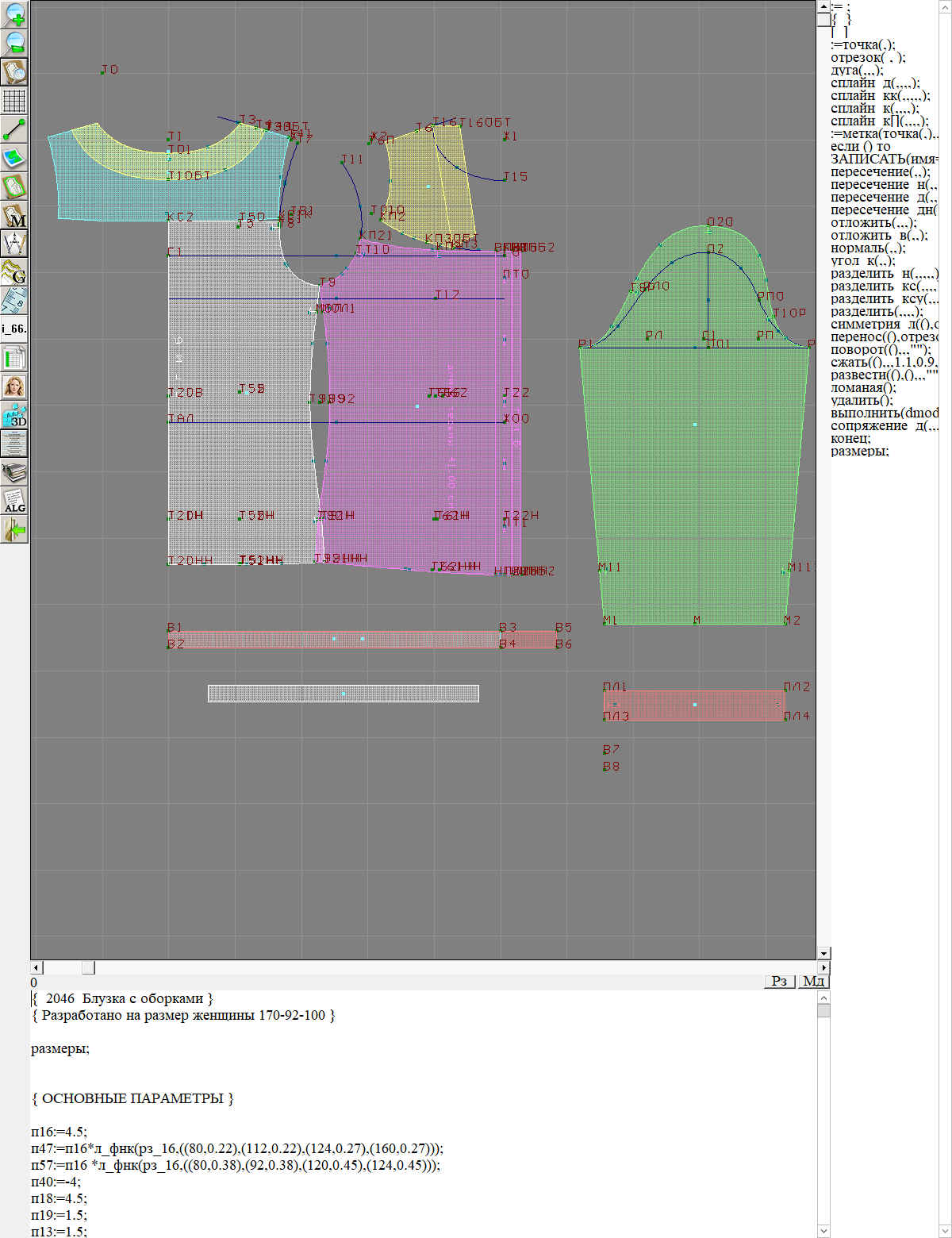Click the exit door with green arrow icon
952x1238 pixels.
[x=14, y=529]
